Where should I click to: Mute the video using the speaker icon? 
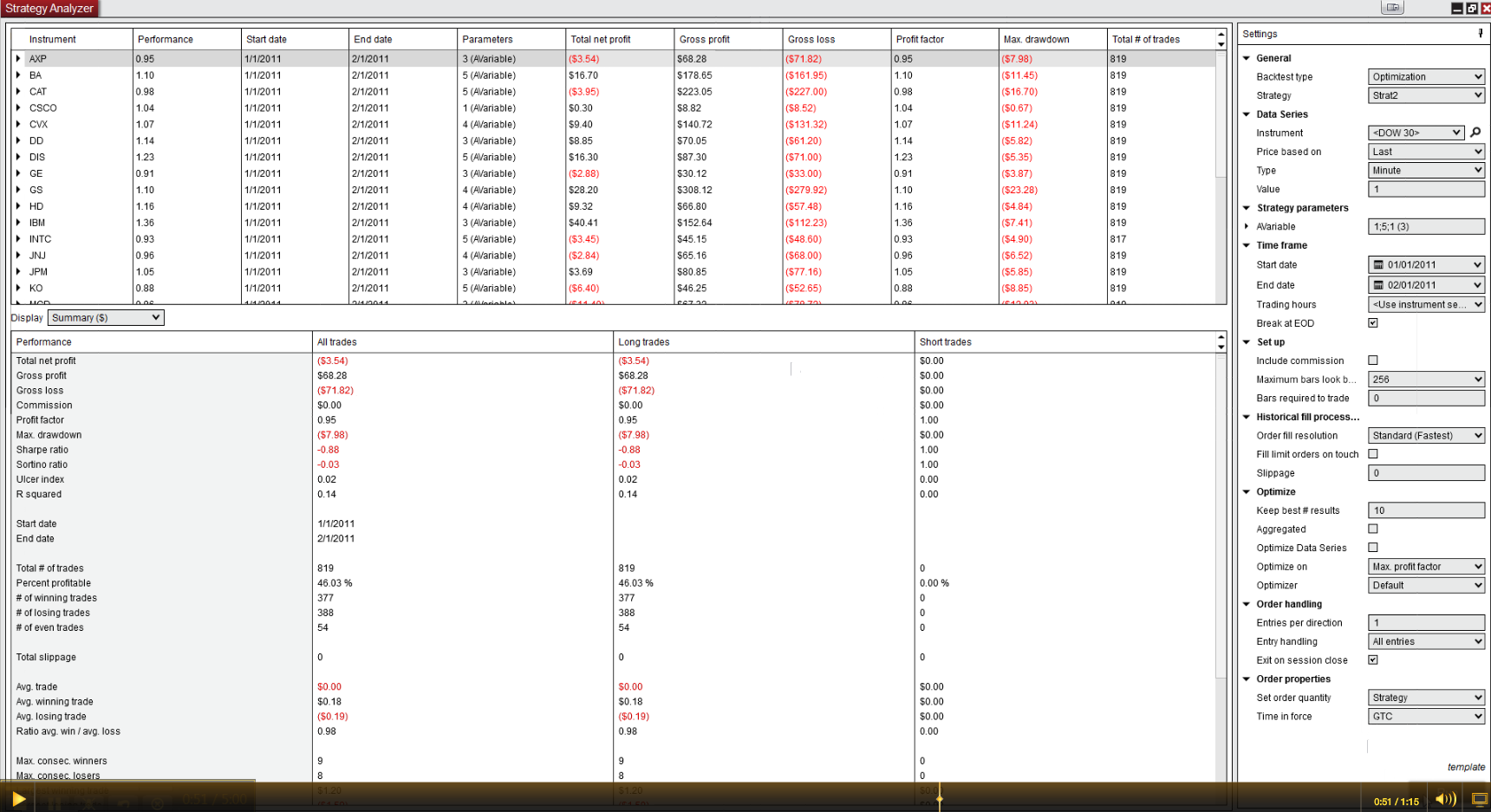[1445, 799]
